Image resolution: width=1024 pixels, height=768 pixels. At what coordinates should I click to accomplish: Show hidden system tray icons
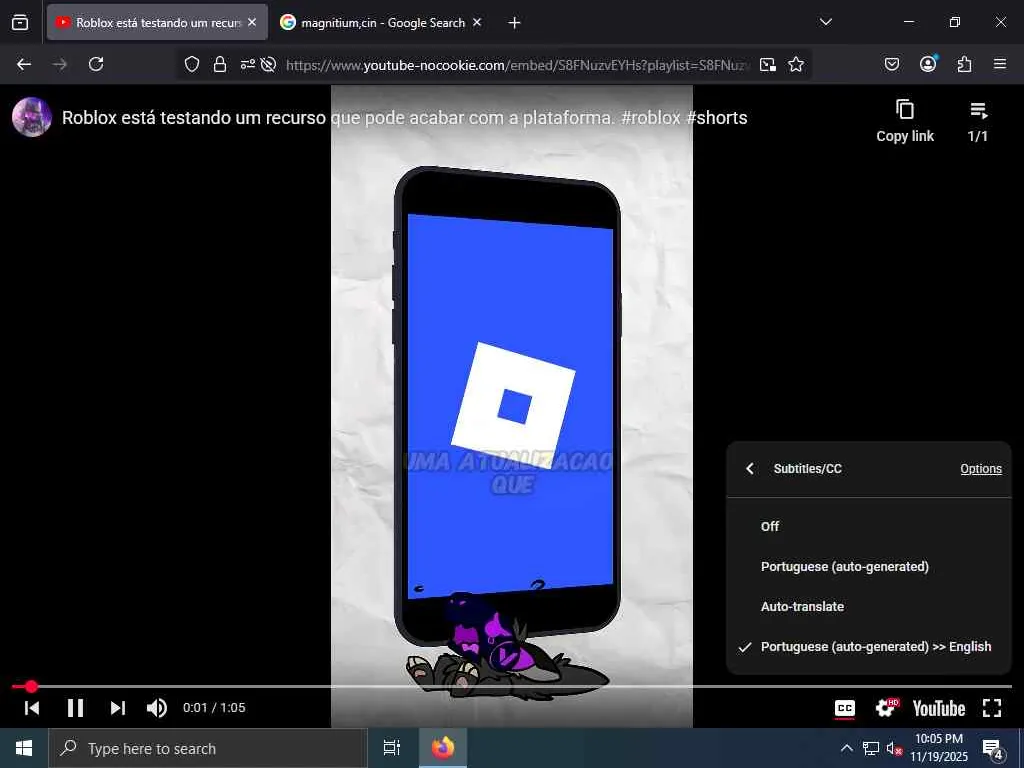click(x=846, y=748)
